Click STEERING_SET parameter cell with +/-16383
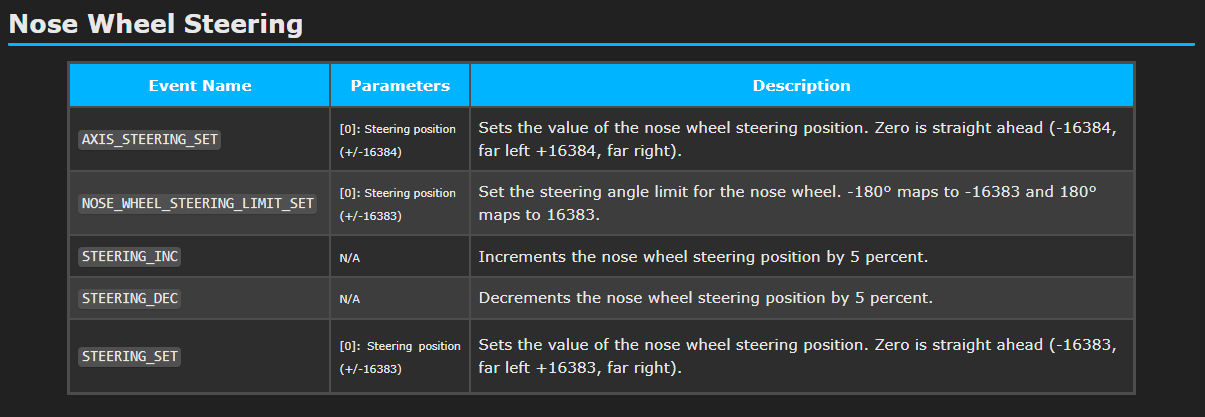Viewport: 1205px width, 417px height. (x=400, y=356)
